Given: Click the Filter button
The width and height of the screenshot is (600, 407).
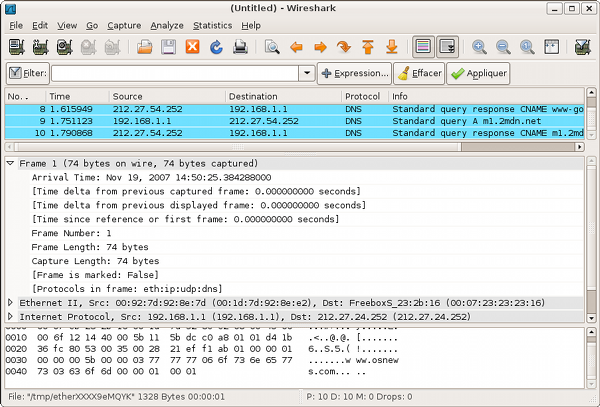Looking at the screenshot, I should tap(28, 73).
